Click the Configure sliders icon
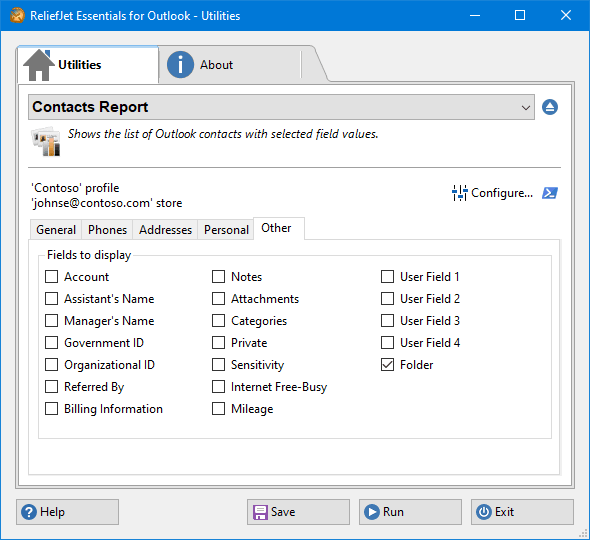The width and height of the screenshot is (590, 540). point(459,193)
